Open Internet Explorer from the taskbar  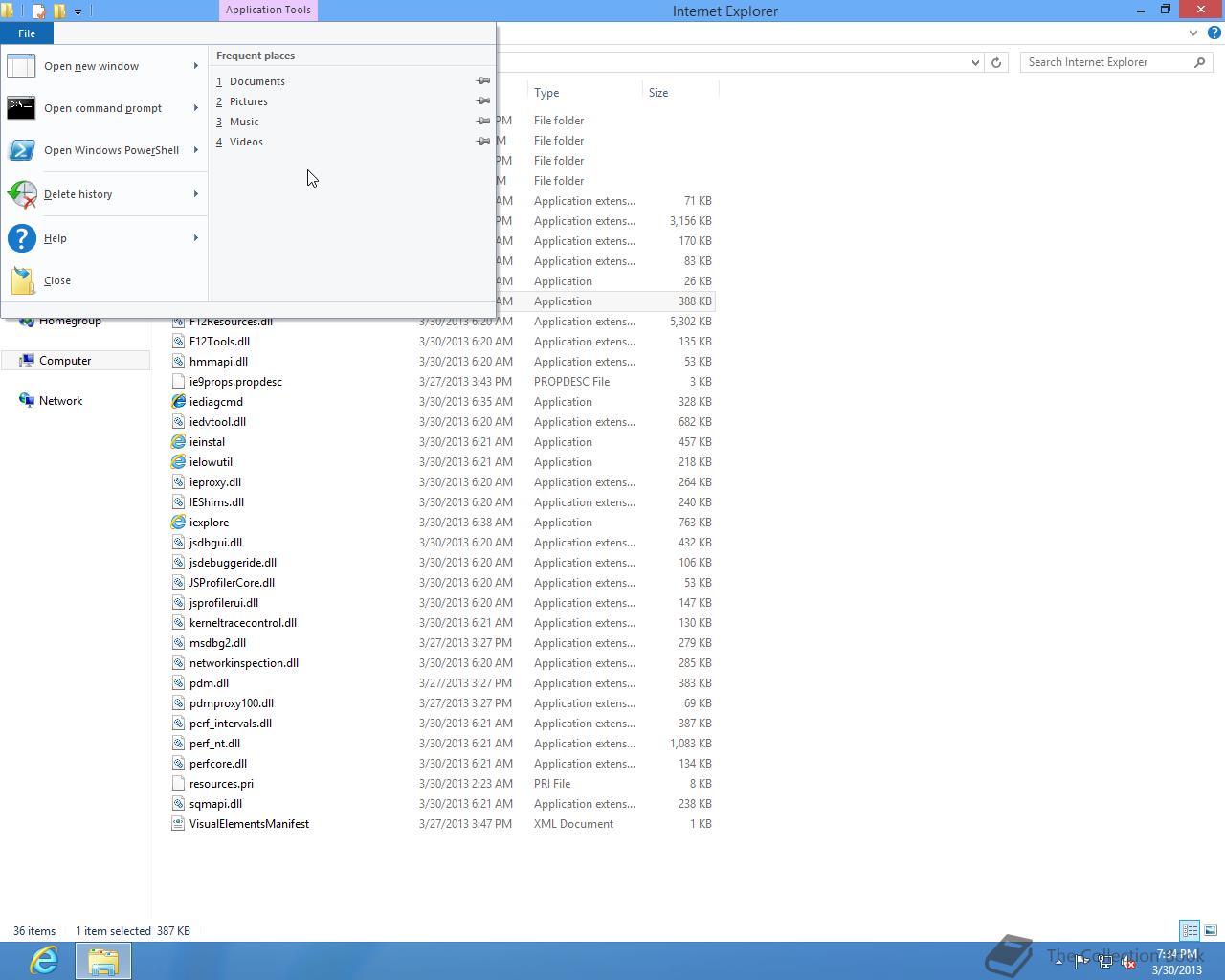tap(44, 961)
